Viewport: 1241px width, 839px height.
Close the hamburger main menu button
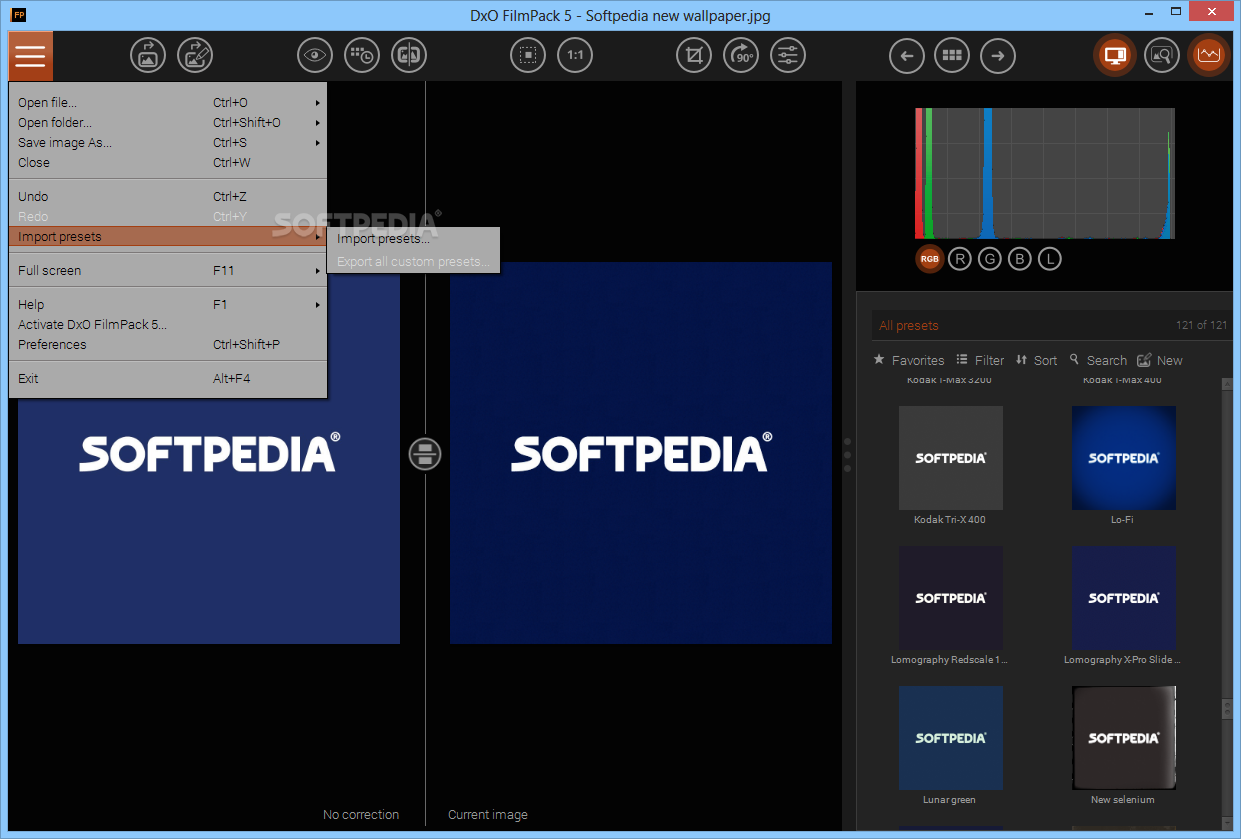click(x=30, y=56)
